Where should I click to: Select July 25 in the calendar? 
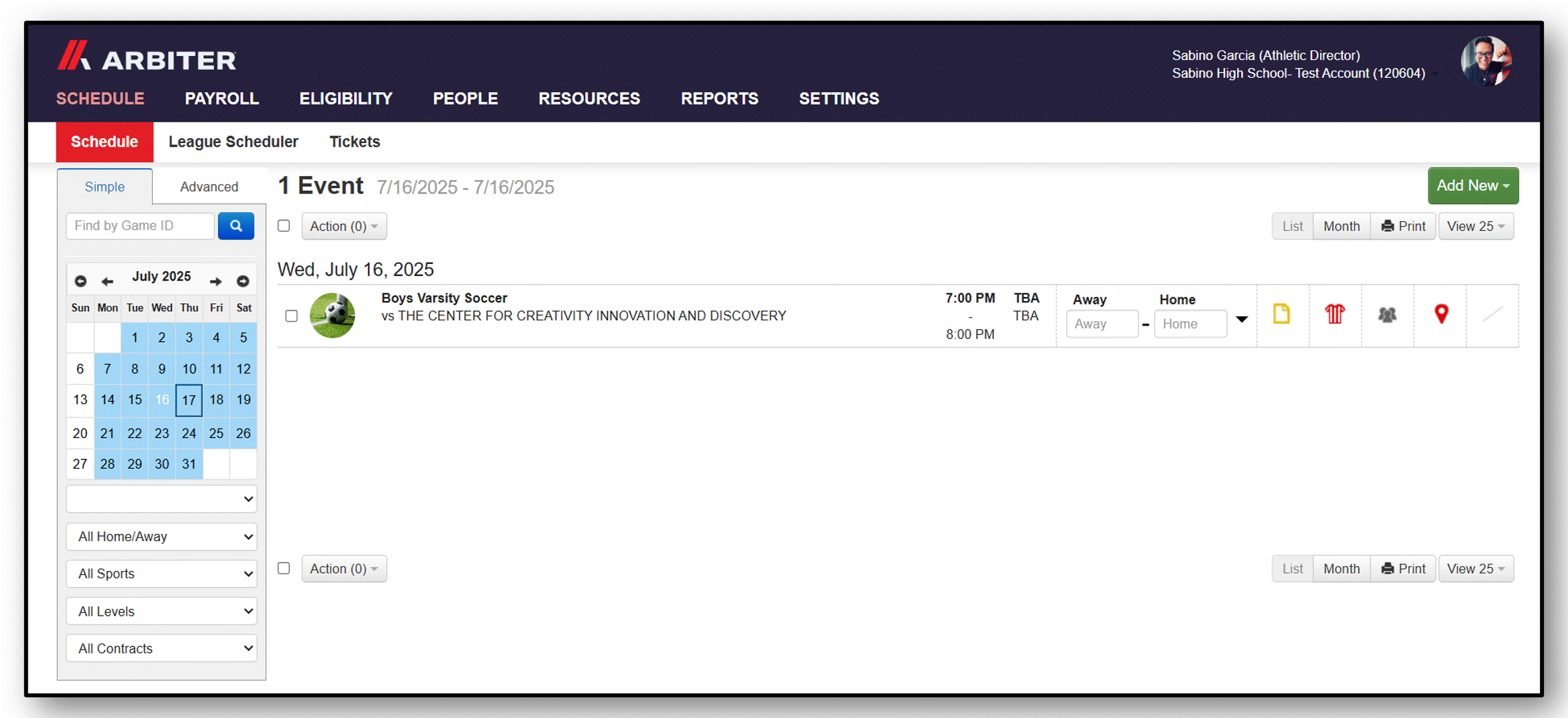216,433
